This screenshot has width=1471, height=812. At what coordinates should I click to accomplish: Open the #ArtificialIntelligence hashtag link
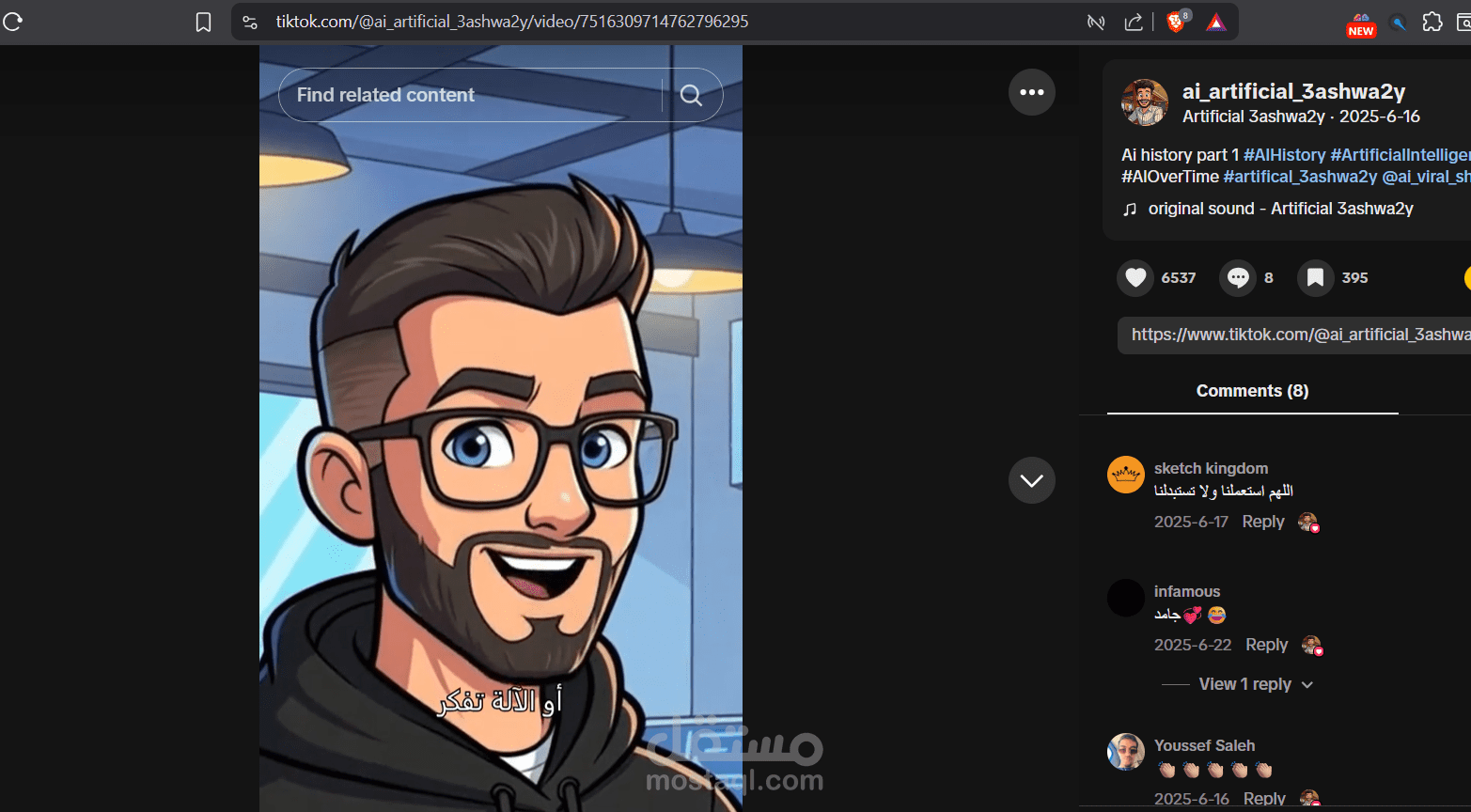click(1401, 155)
